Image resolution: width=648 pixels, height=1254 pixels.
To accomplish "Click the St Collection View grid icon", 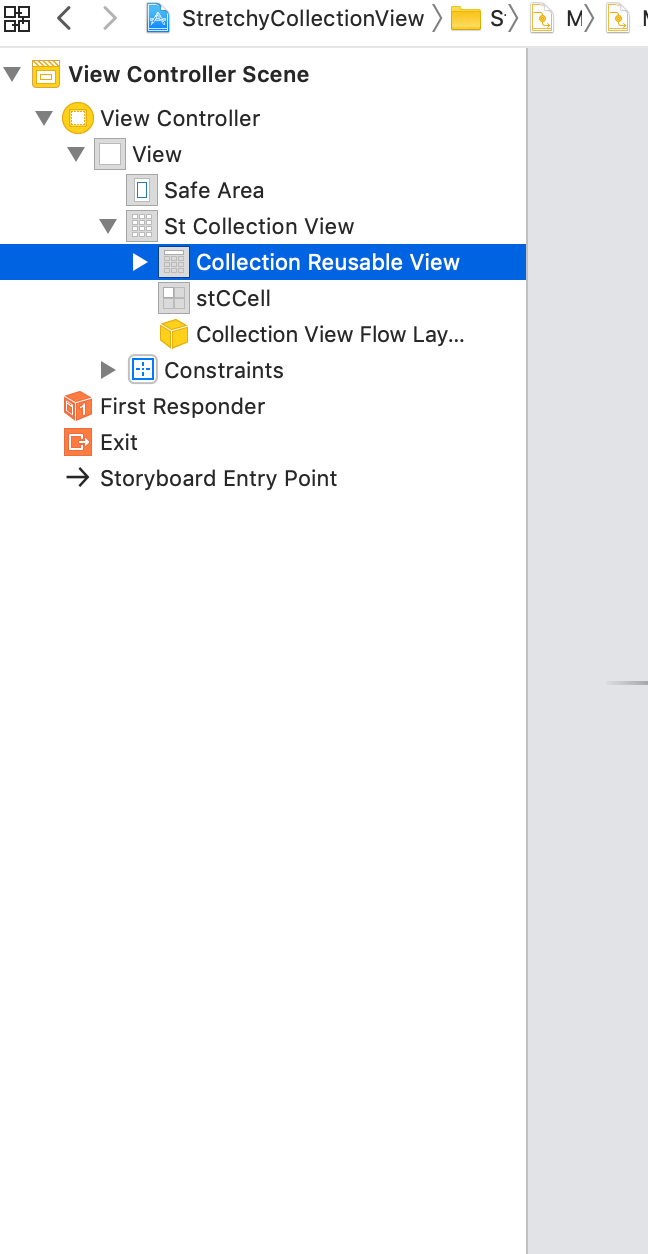I will click(142, 226).
